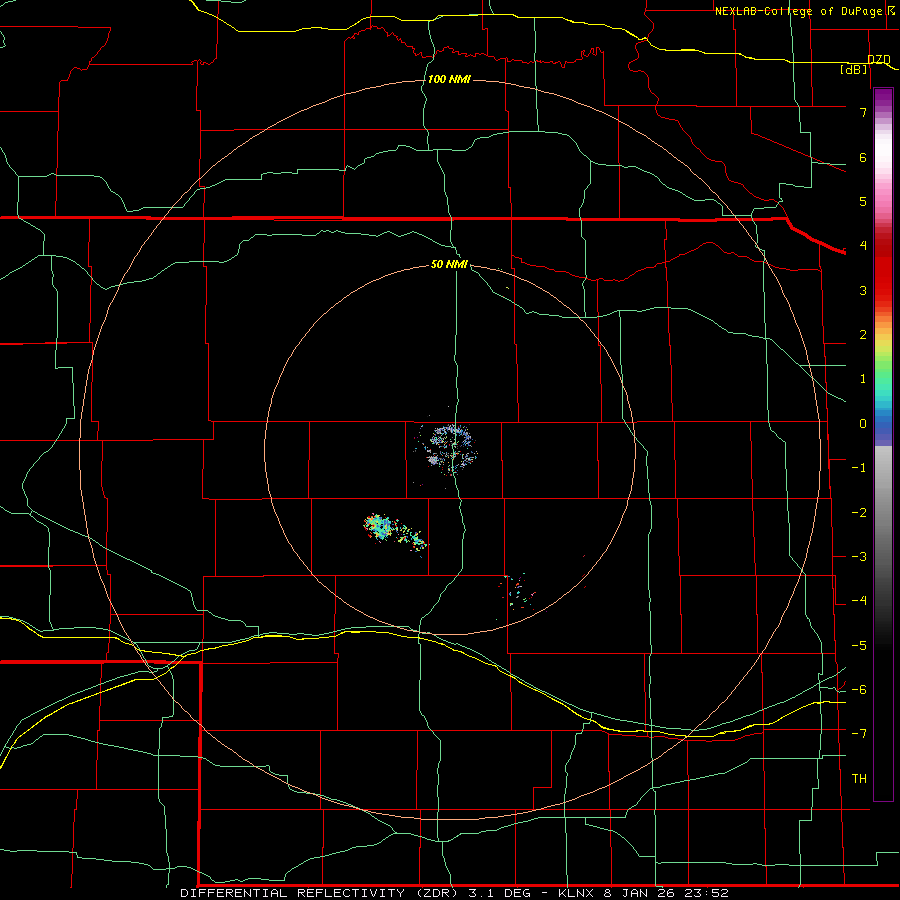Click the scale tick label -2
This screenshot has height=900, width=900.
[x=859, y=512]
